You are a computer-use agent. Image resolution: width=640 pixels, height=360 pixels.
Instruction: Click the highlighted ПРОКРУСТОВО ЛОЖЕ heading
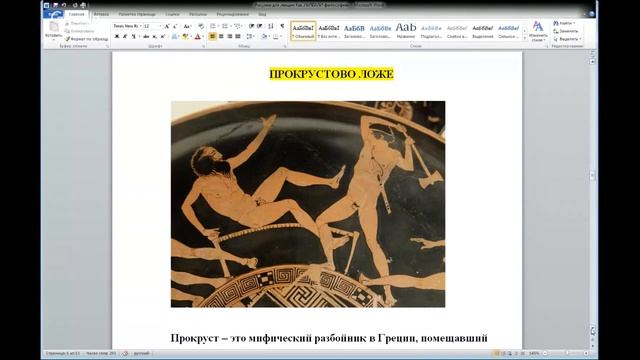coord(331,74)
